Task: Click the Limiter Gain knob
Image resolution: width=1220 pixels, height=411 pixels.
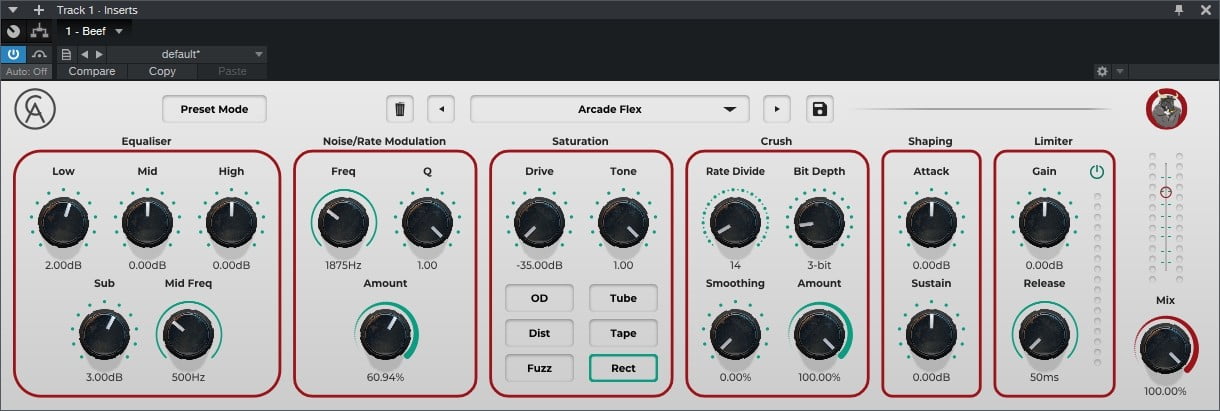Action: pyautogui.click(x=1043, y=220)
